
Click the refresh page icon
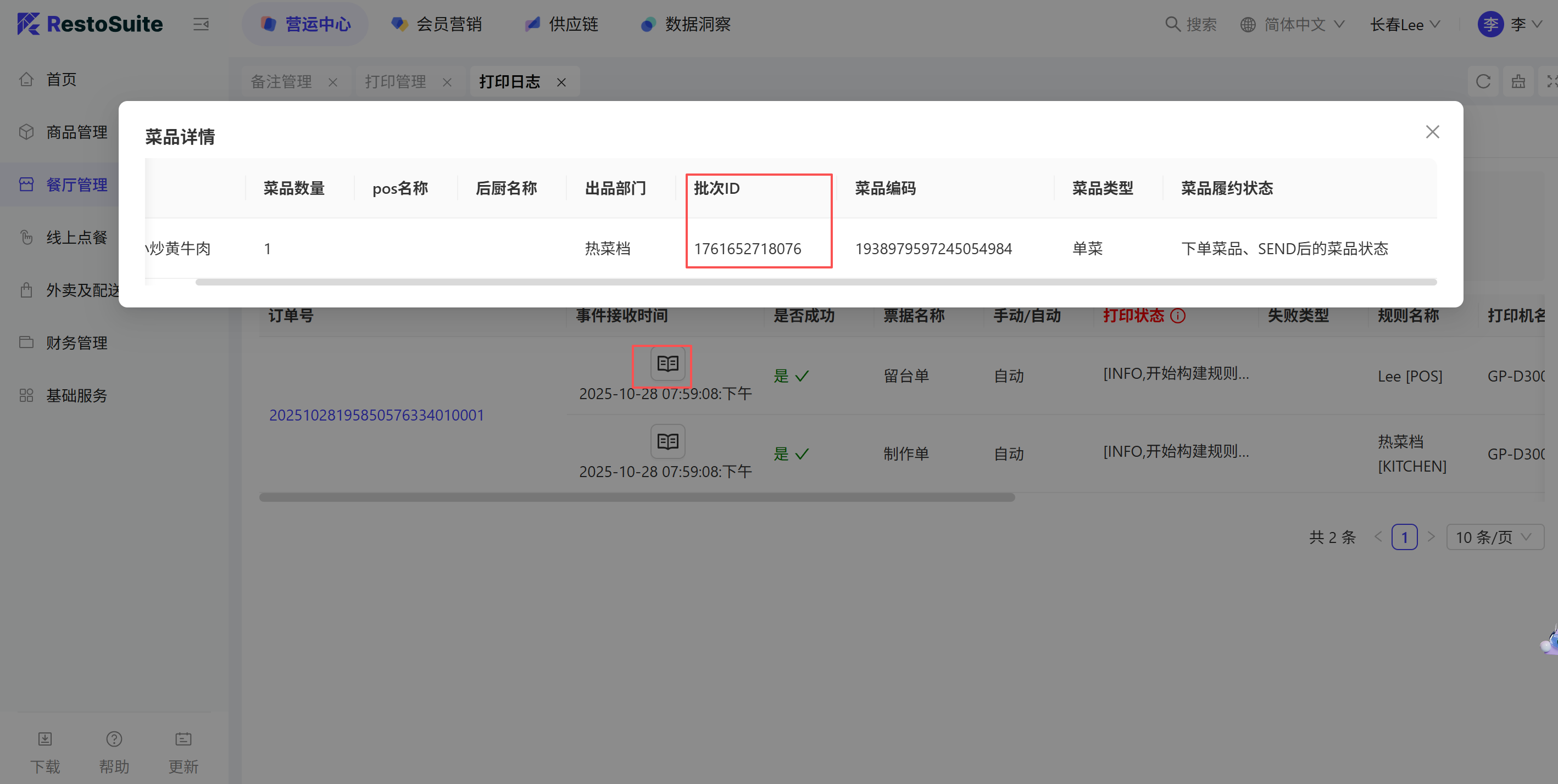click(1482, 81)
